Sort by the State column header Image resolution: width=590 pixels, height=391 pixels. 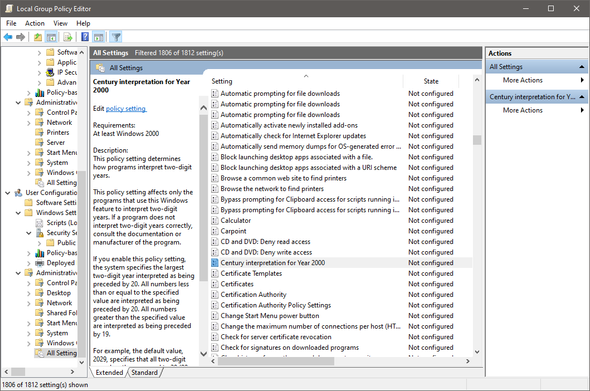pyautogui.click(x=431, y=81)
